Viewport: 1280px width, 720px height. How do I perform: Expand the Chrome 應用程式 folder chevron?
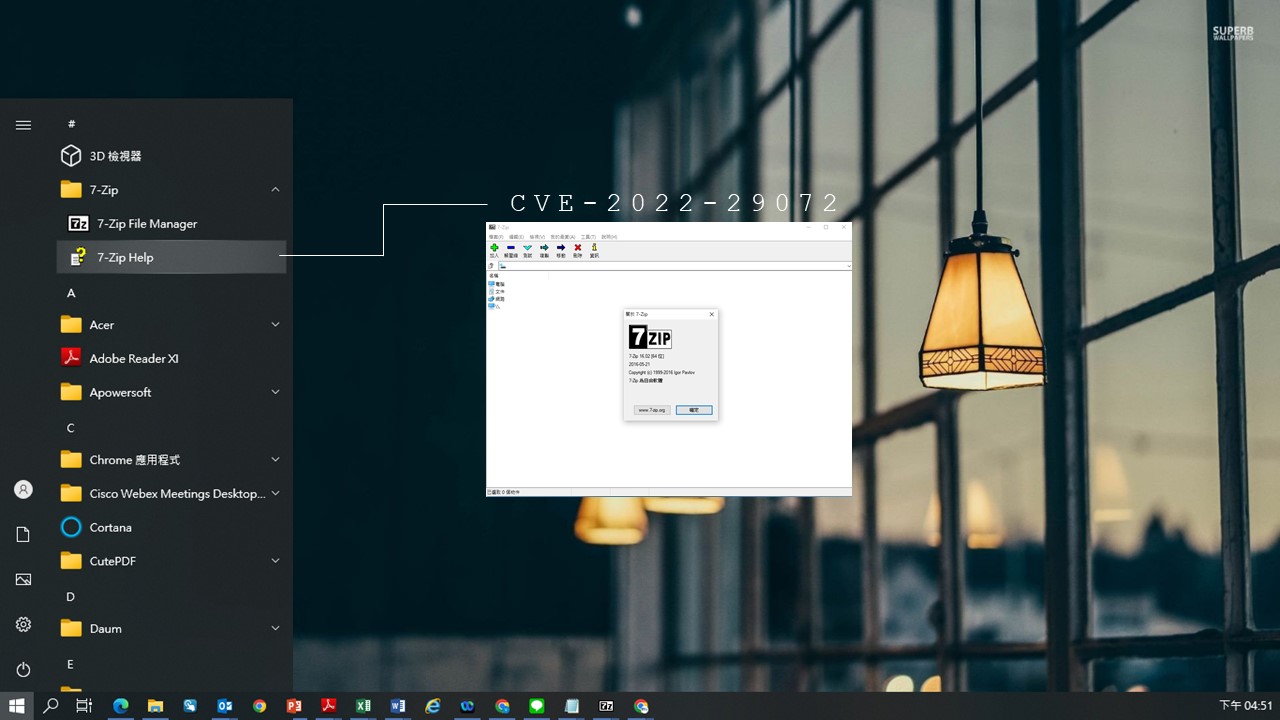[x=275, y=460]
